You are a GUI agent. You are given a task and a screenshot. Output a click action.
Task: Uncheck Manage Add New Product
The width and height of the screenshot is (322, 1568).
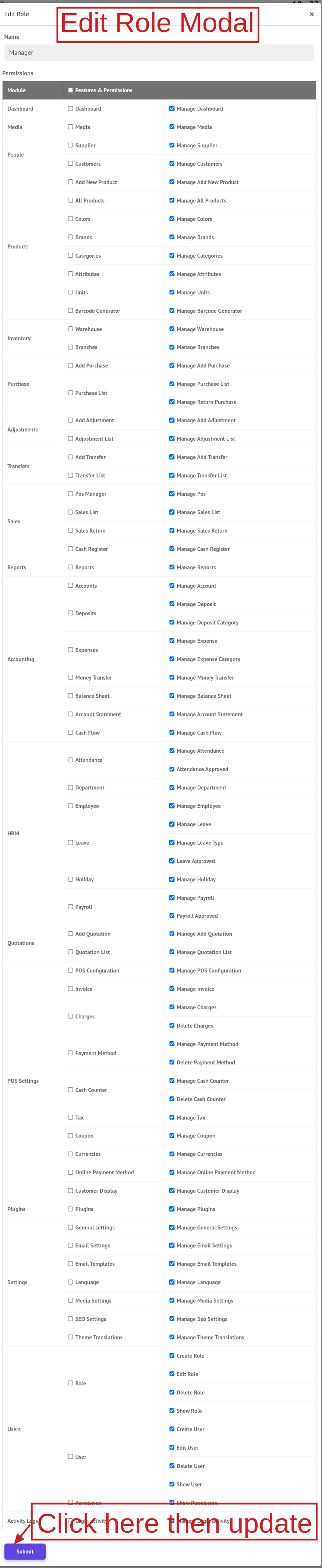click(172, 182)
